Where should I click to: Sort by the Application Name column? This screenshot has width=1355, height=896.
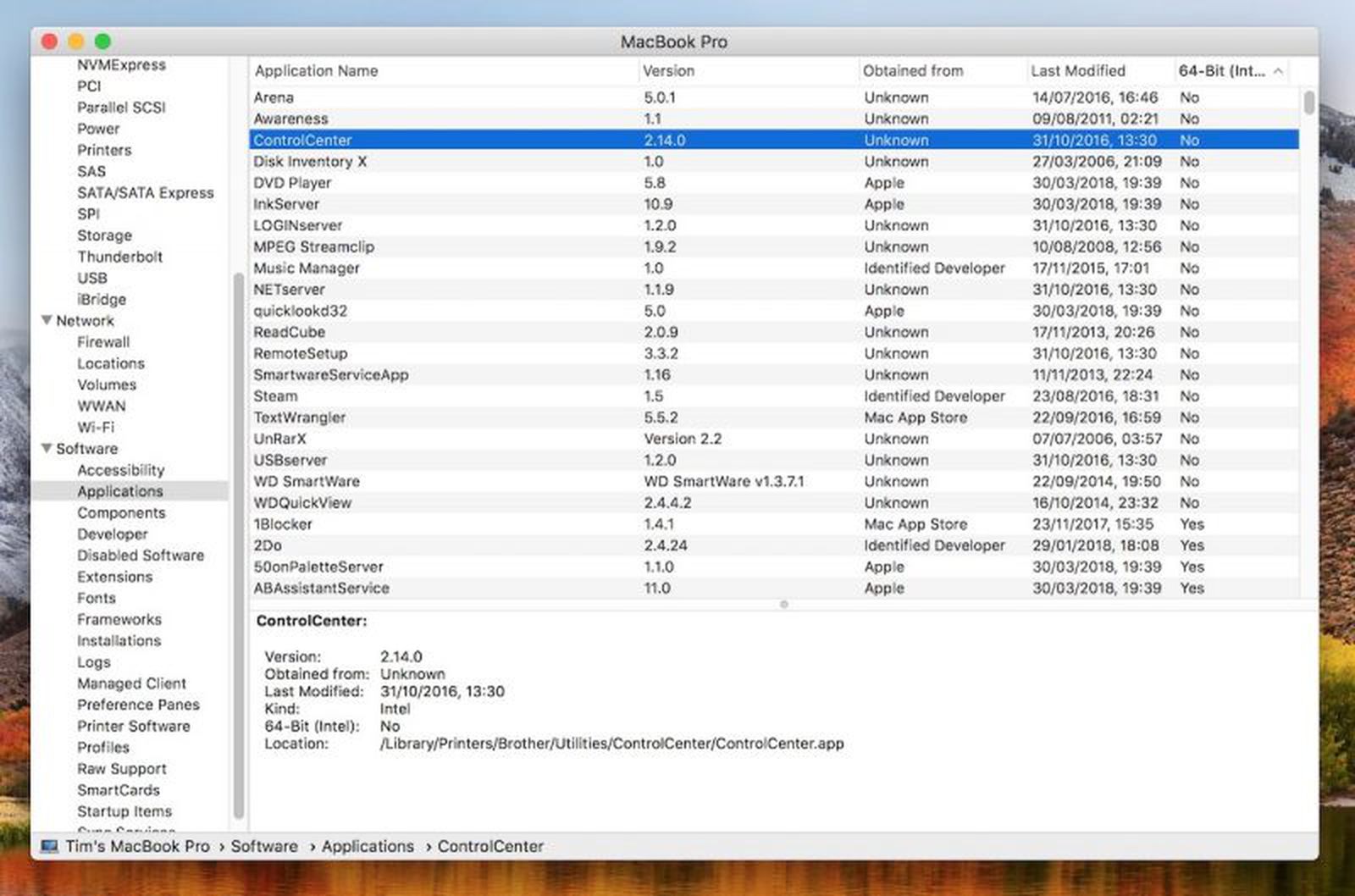[x=316, y=71]
